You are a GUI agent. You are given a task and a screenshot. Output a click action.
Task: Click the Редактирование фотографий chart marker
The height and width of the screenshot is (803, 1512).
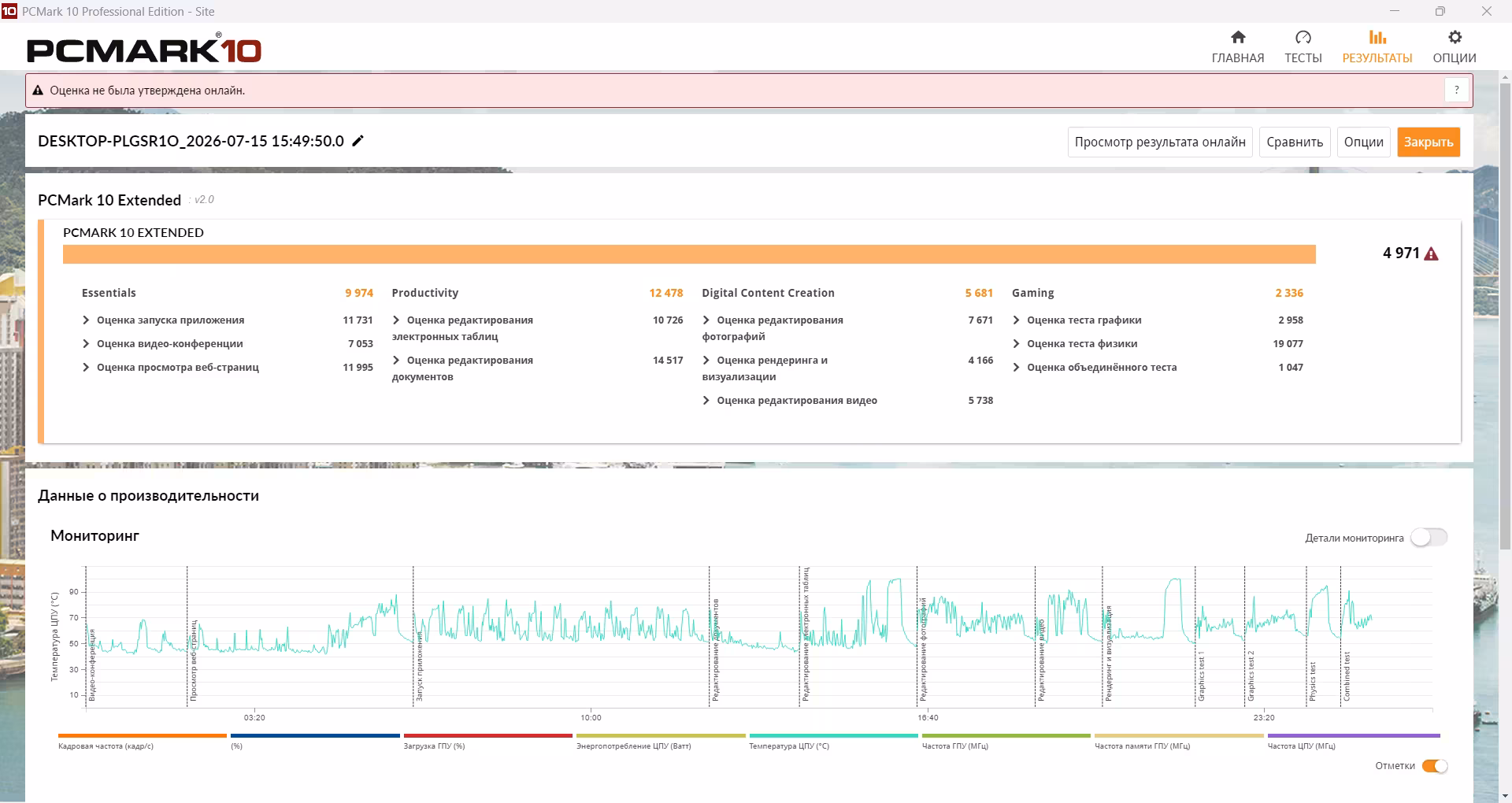click(x=923, y=649)
